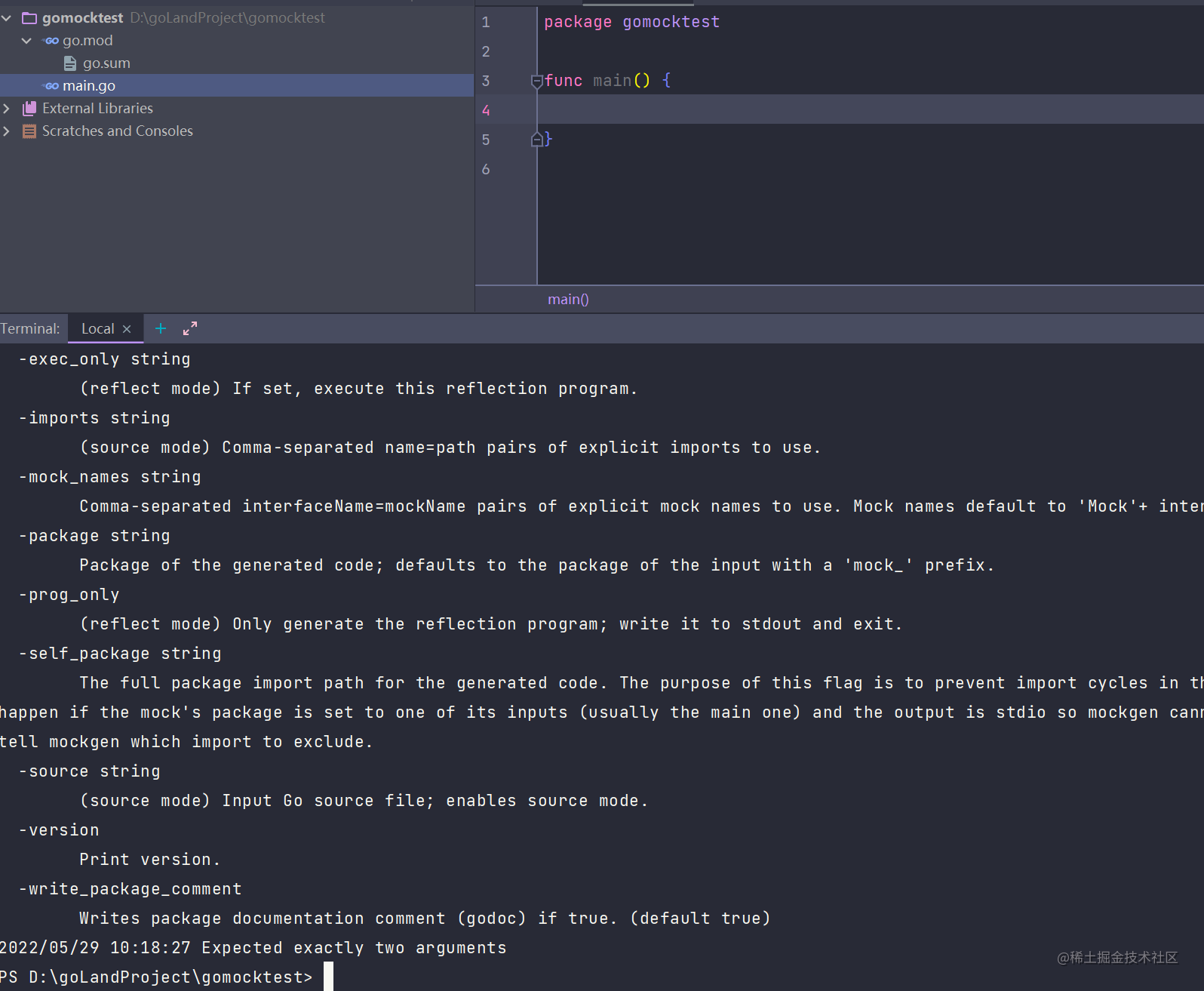Click '-write_package_comment' in terminal output
The height and width of the screenshot is (991, 1204).
(131, 889)
